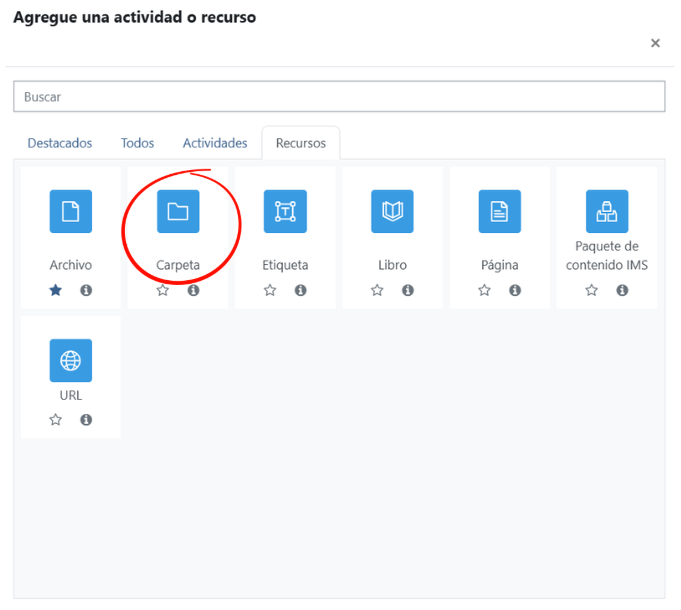Switch to the Actividades tab
Screen dimensions: 681x610
click(x=215, y=143)
